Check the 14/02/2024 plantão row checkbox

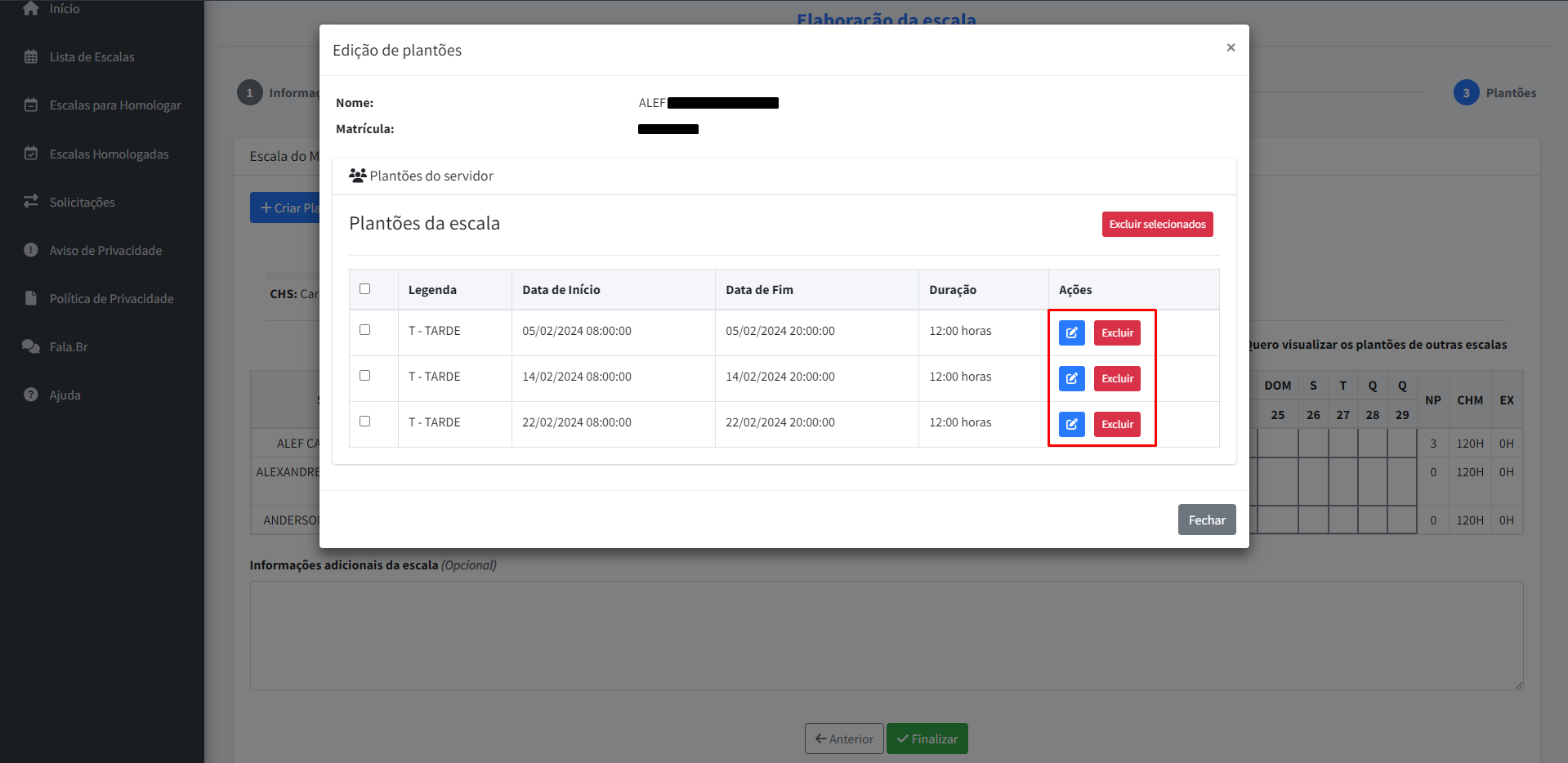(x=364, y=376)
